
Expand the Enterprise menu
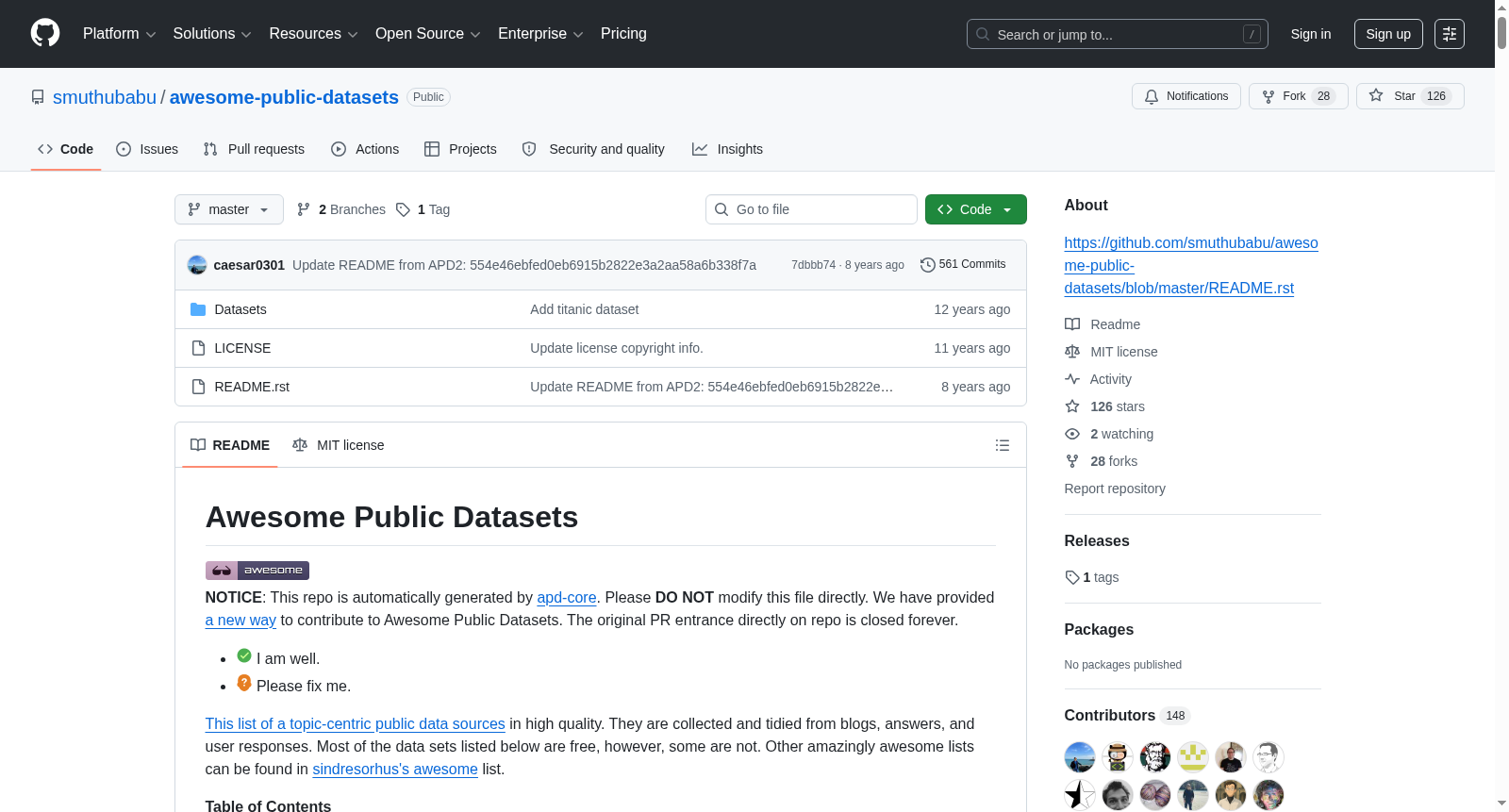[x=540, y=34]
